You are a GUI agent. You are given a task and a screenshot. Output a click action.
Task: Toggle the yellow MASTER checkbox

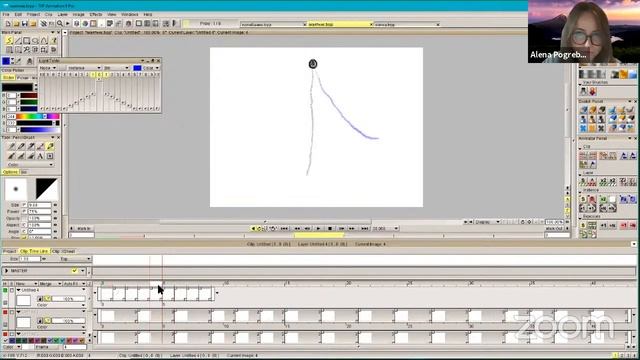pyautogui.click(x=74, y=271)
